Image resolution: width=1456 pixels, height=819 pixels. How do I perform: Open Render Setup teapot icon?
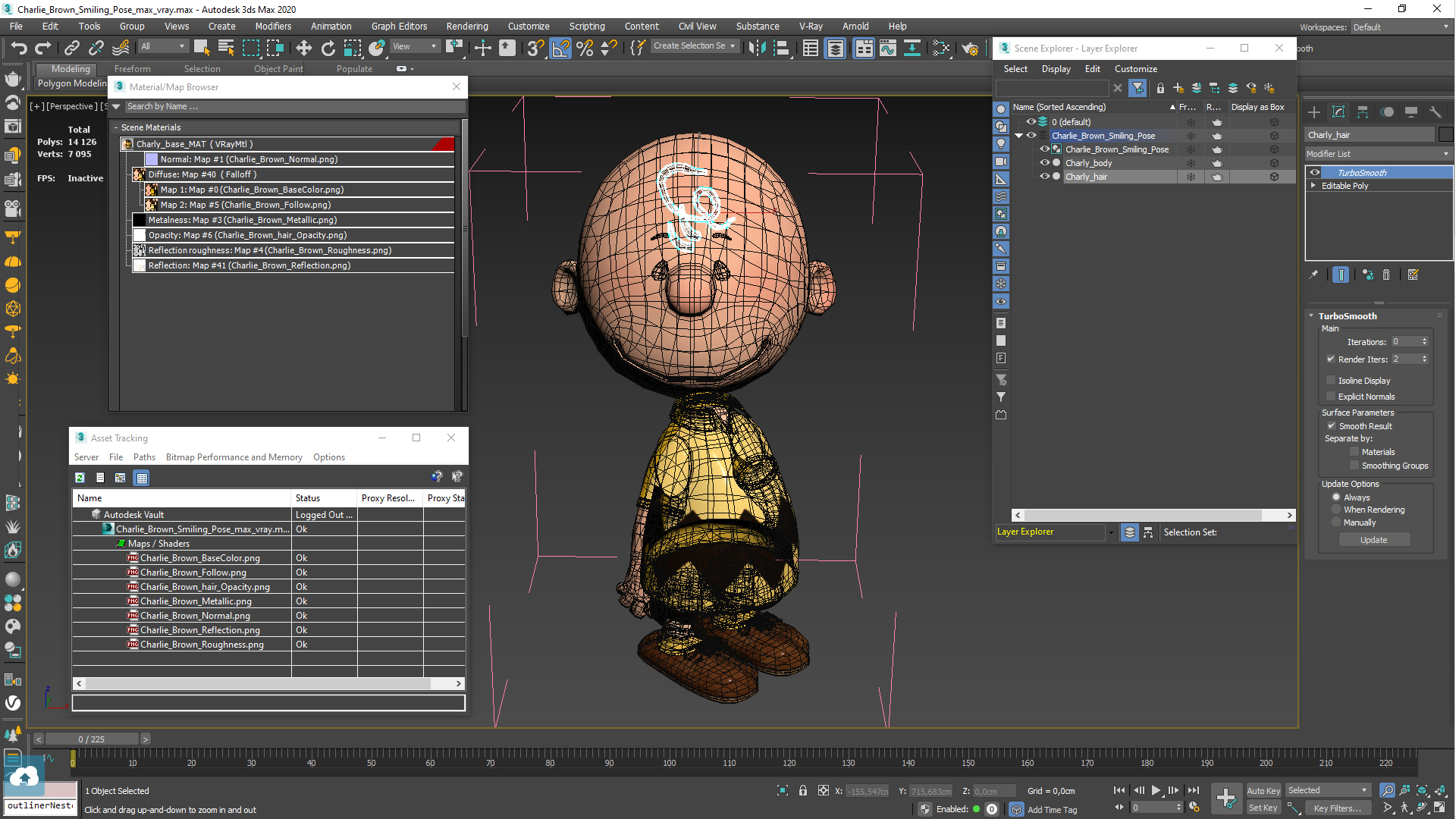point(970,48)
